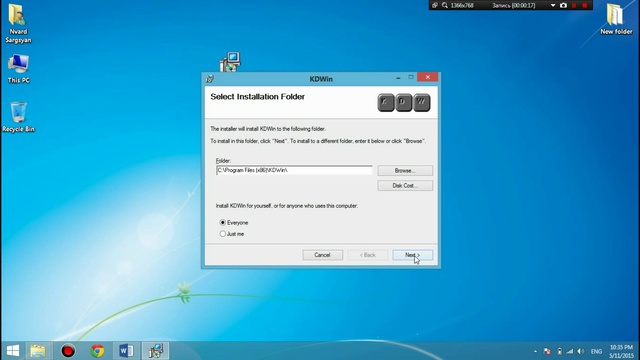Click the W key logo in the installer banner
This screenshot has height=360, width=640.
tap(421, 102)
